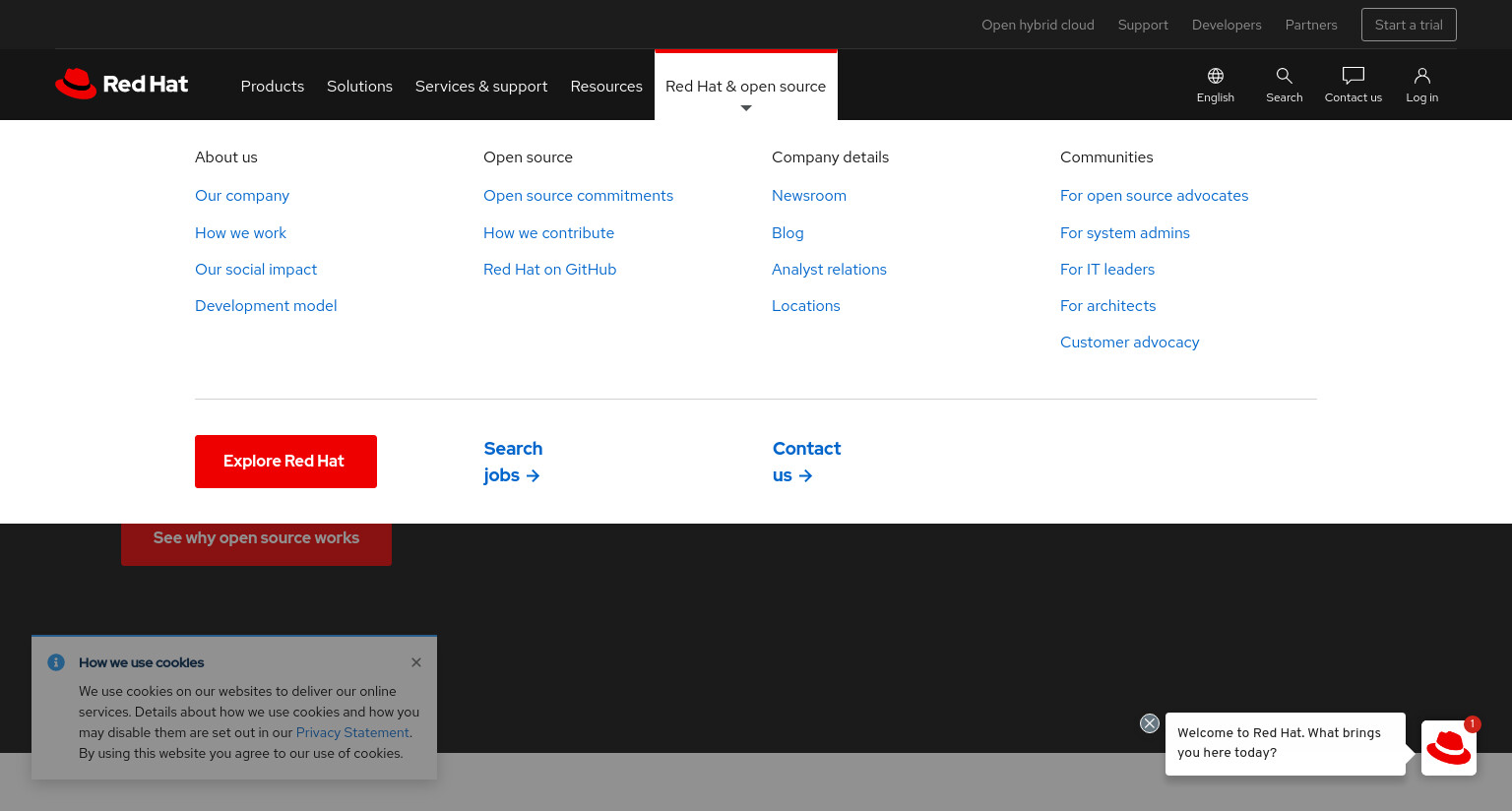
Task: Click the Log in user icon
Action: [x=1422, y=85]
